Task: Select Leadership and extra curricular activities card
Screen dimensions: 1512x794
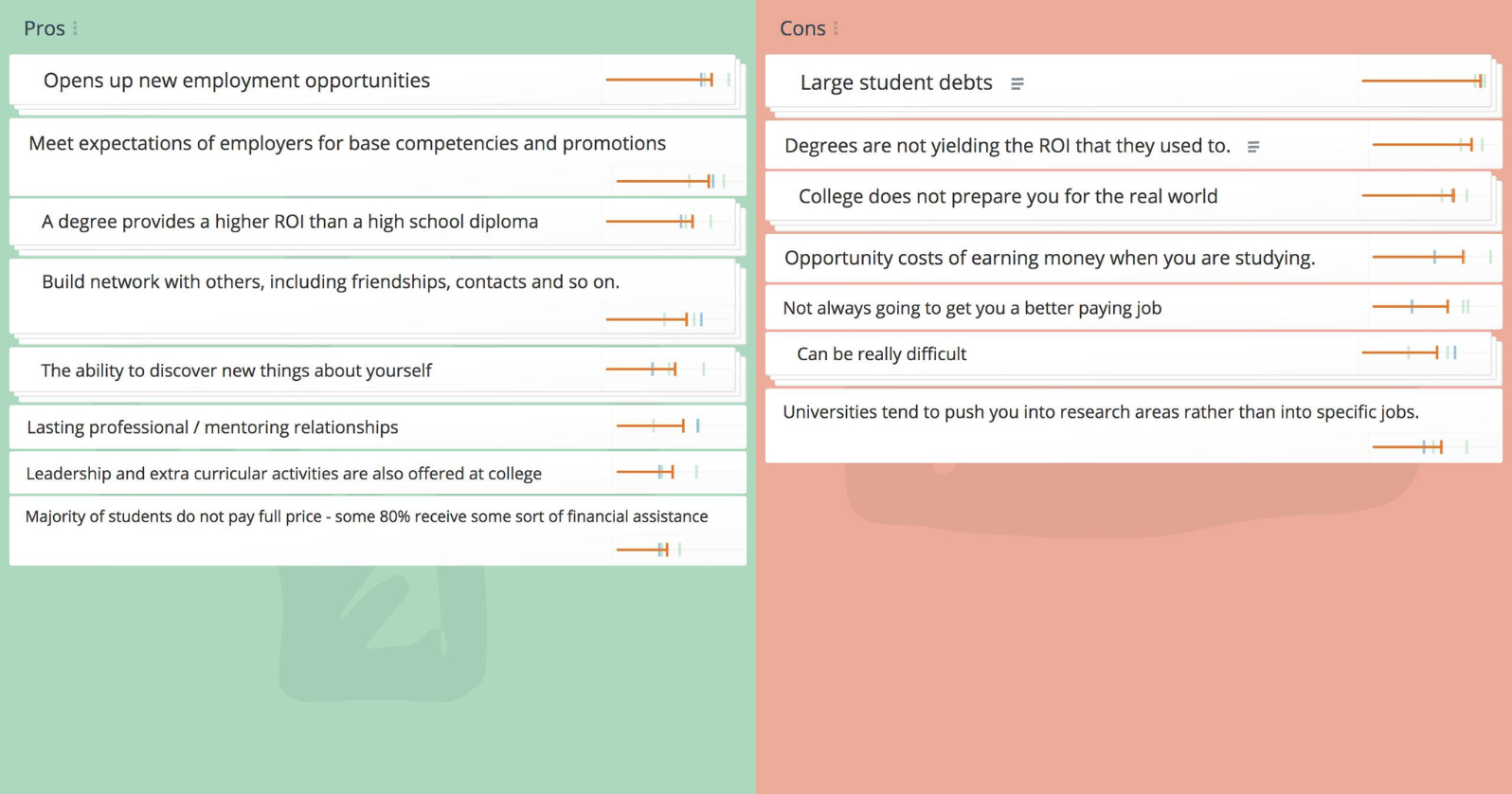Action: click(284, 473)
